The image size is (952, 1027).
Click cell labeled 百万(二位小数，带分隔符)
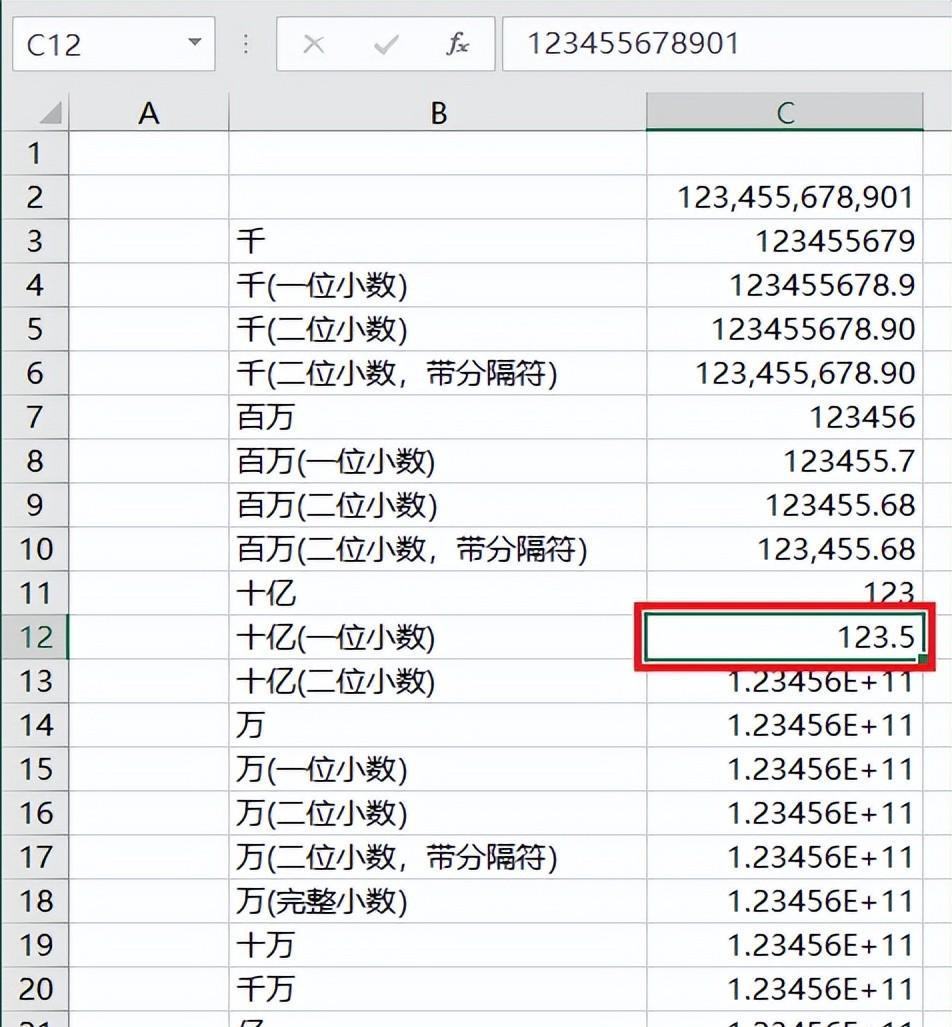[438, 549]
